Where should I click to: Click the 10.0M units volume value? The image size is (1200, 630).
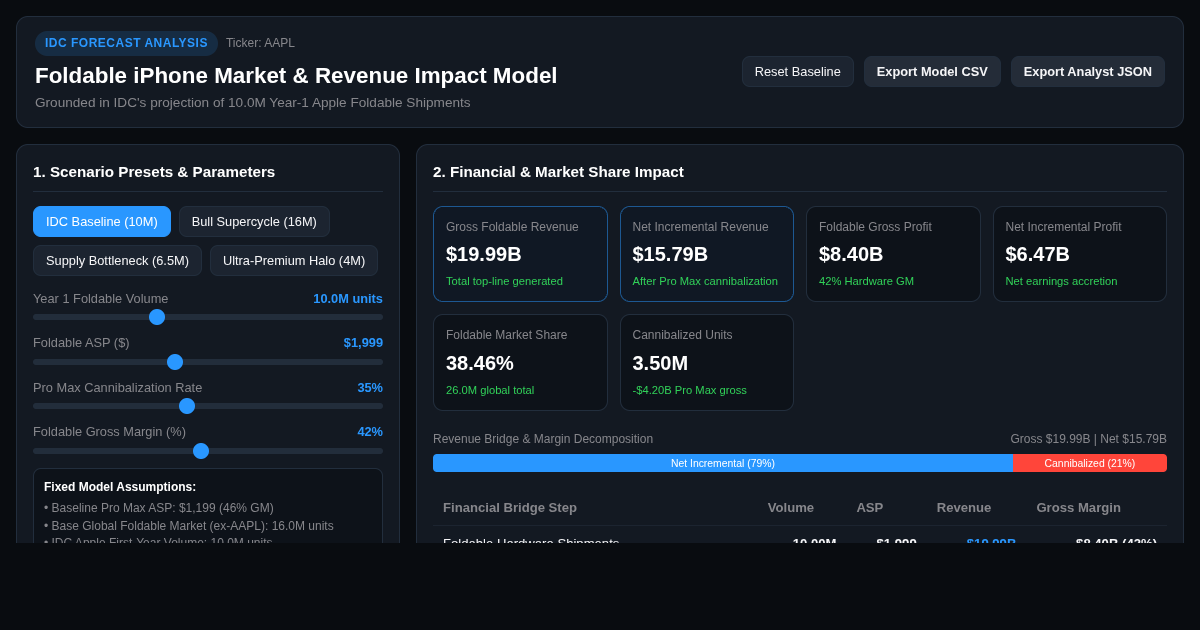(x=348, y=298)
